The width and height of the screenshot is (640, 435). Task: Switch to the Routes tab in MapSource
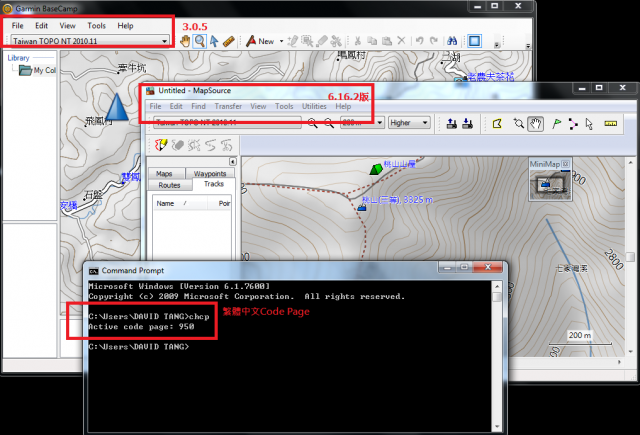click(169, 185)
